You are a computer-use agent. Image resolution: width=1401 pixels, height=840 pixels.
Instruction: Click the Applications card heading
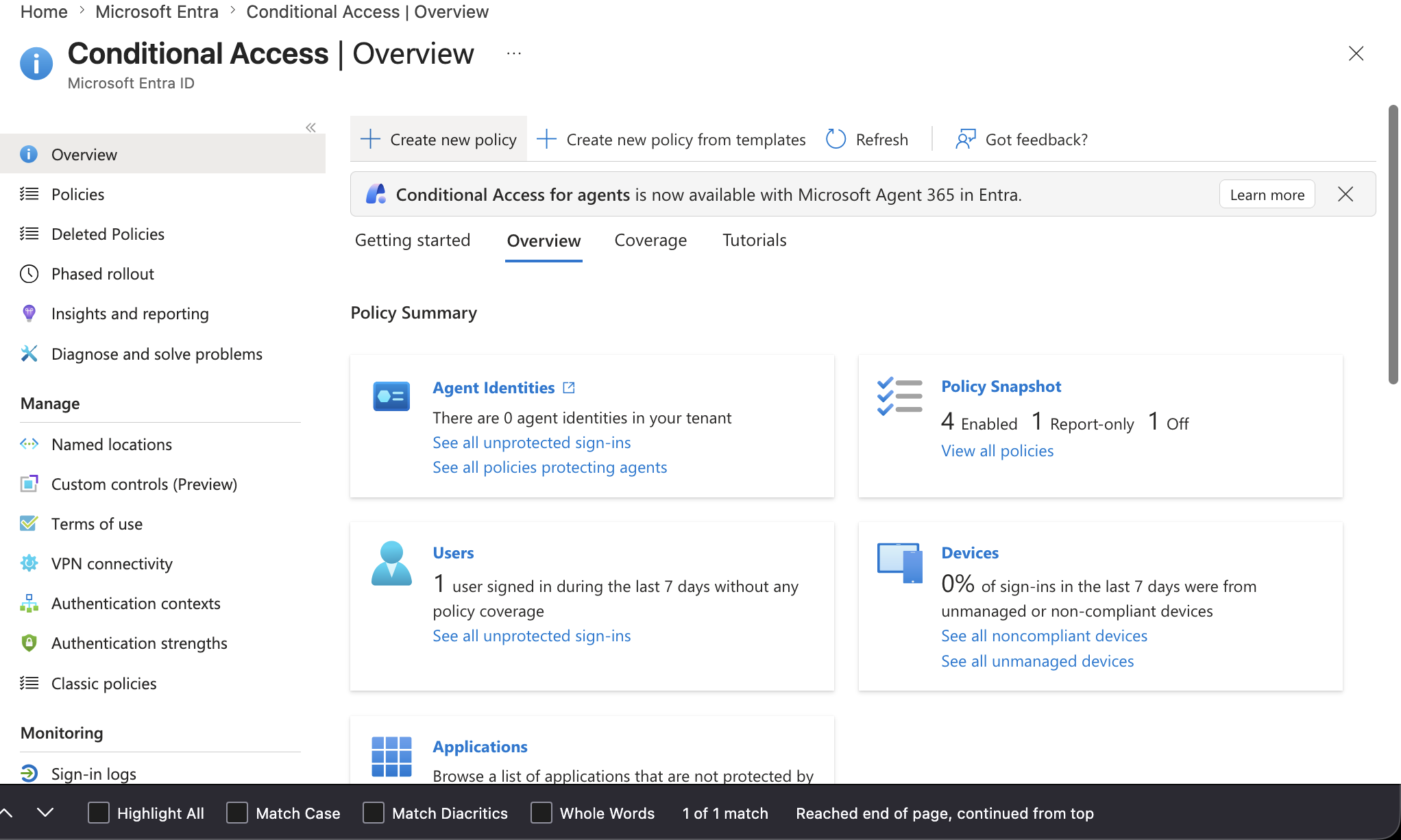coord(480,747)
